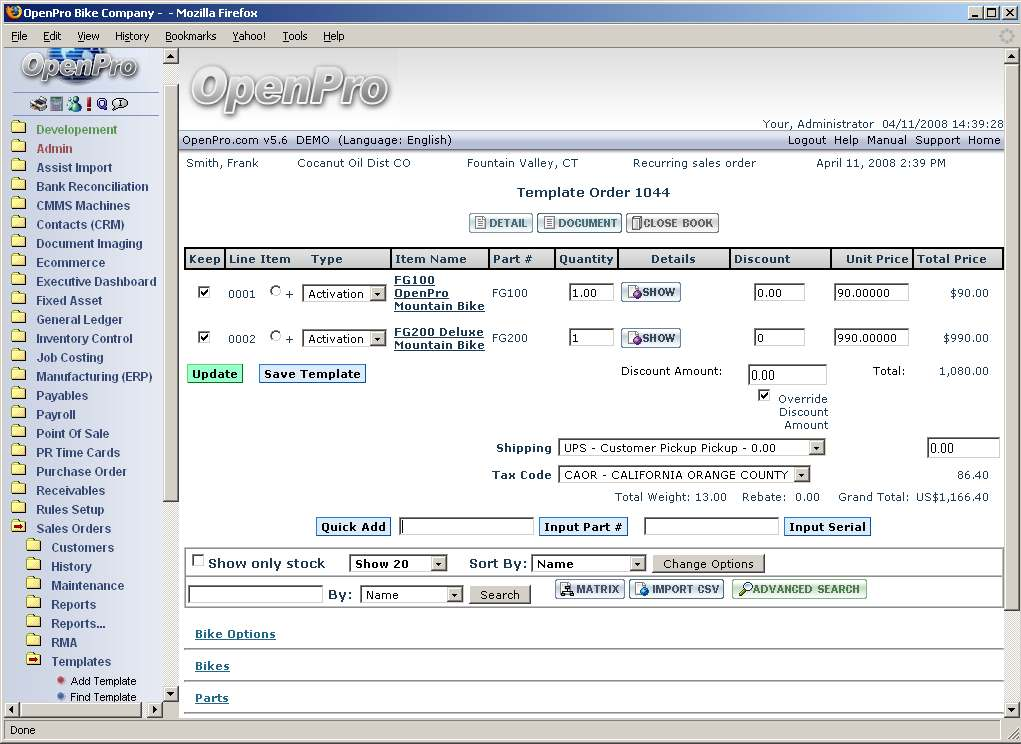The width and height of the screenshot is (1021, 744).
Task: Follow the Bike Options link
Action: (235, 635)
